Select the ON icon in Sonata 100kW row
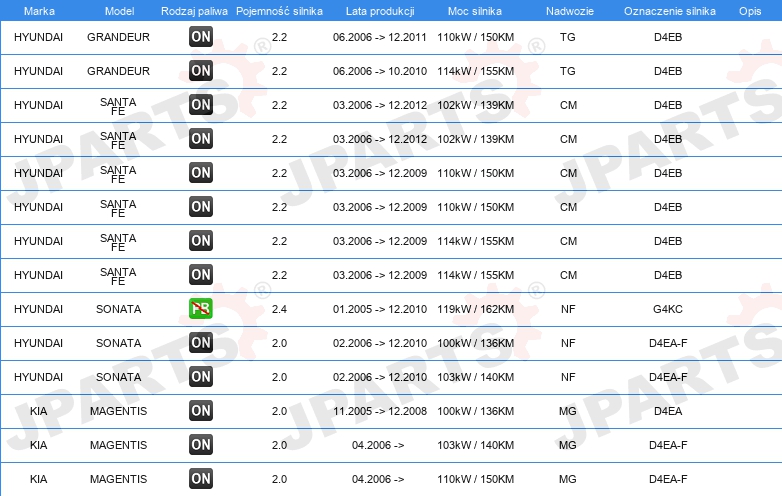 click(201, 342)
